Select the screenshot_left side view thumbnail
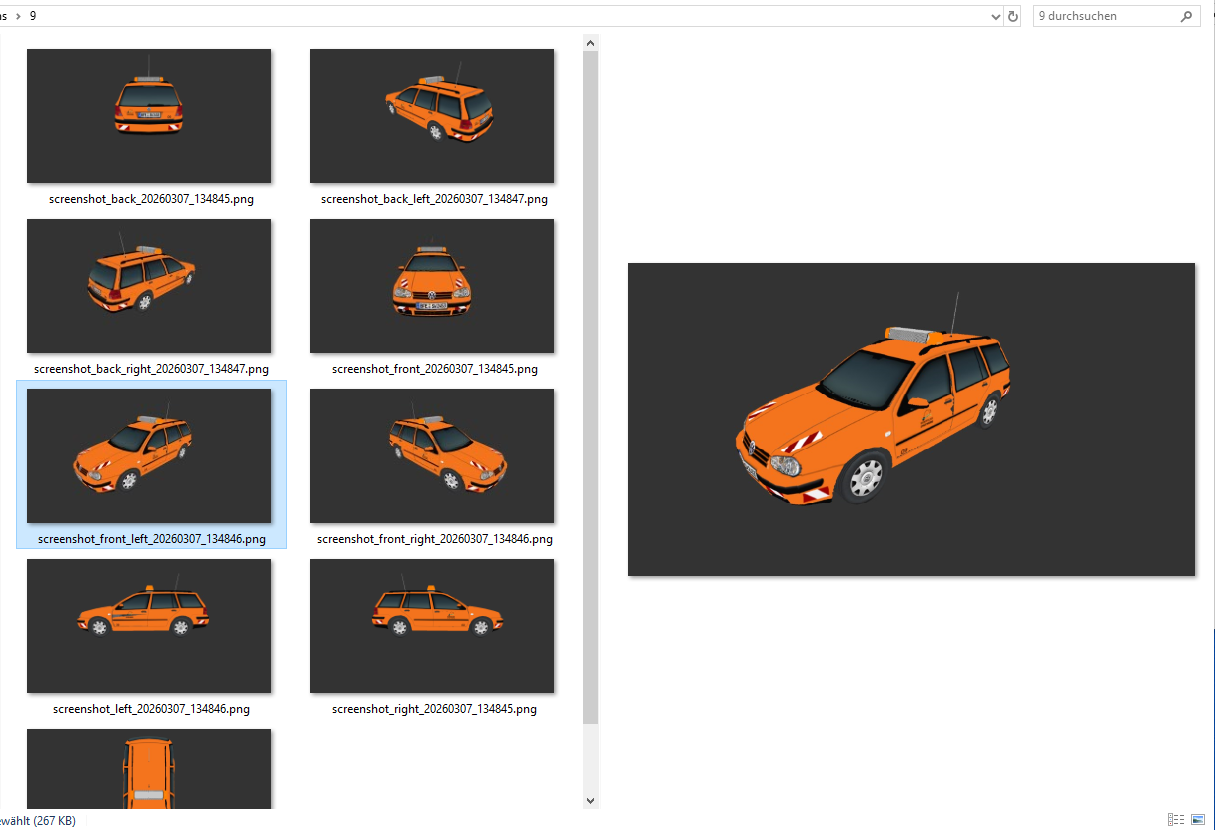Screen dimensions: 1215x830 (x=149, y=626)
